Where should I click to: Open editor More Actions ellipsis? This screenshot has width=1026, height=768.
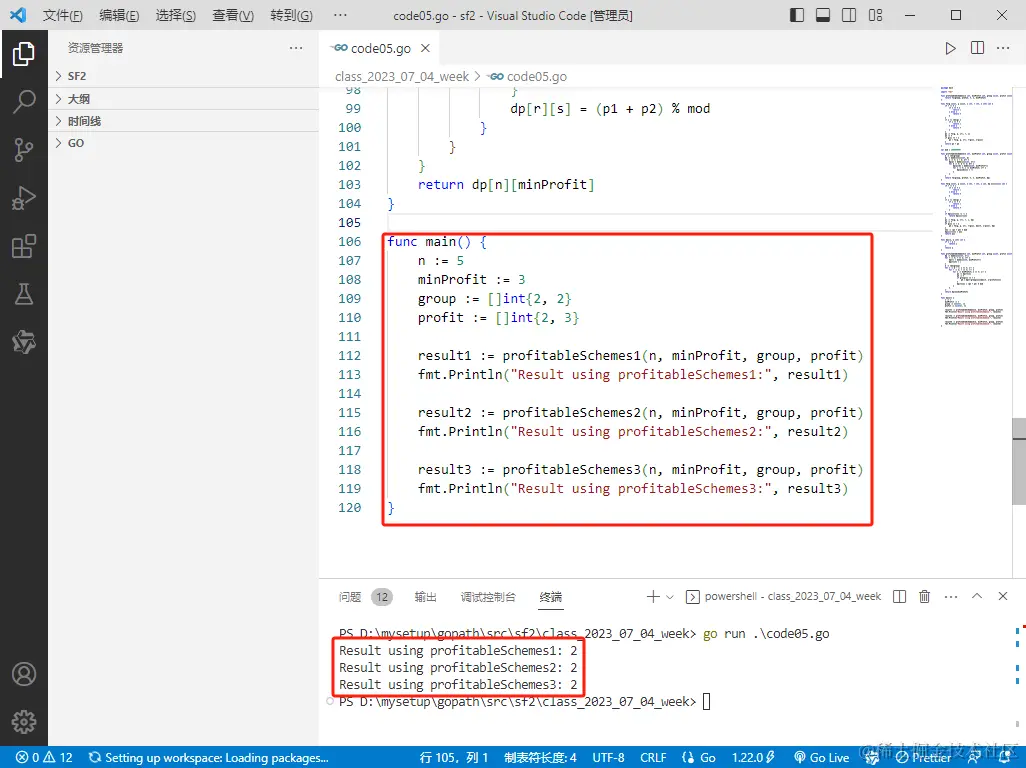click(1003, 48)
